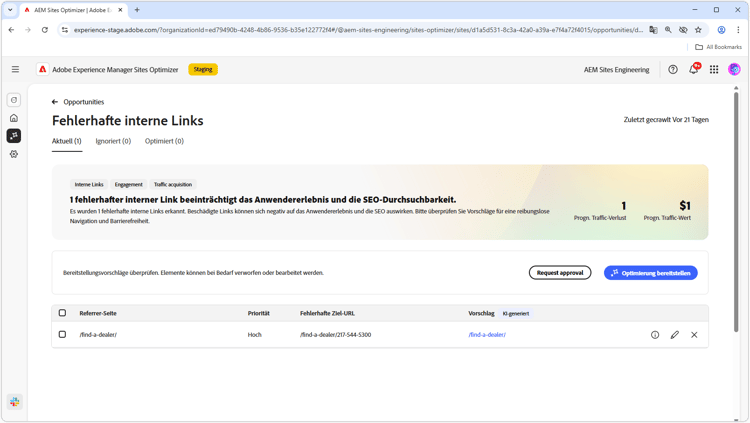The height and width of the screenshot is (423, 750).
Task: Bookmark this page with star icon
Action: click(x=698, y=30)
